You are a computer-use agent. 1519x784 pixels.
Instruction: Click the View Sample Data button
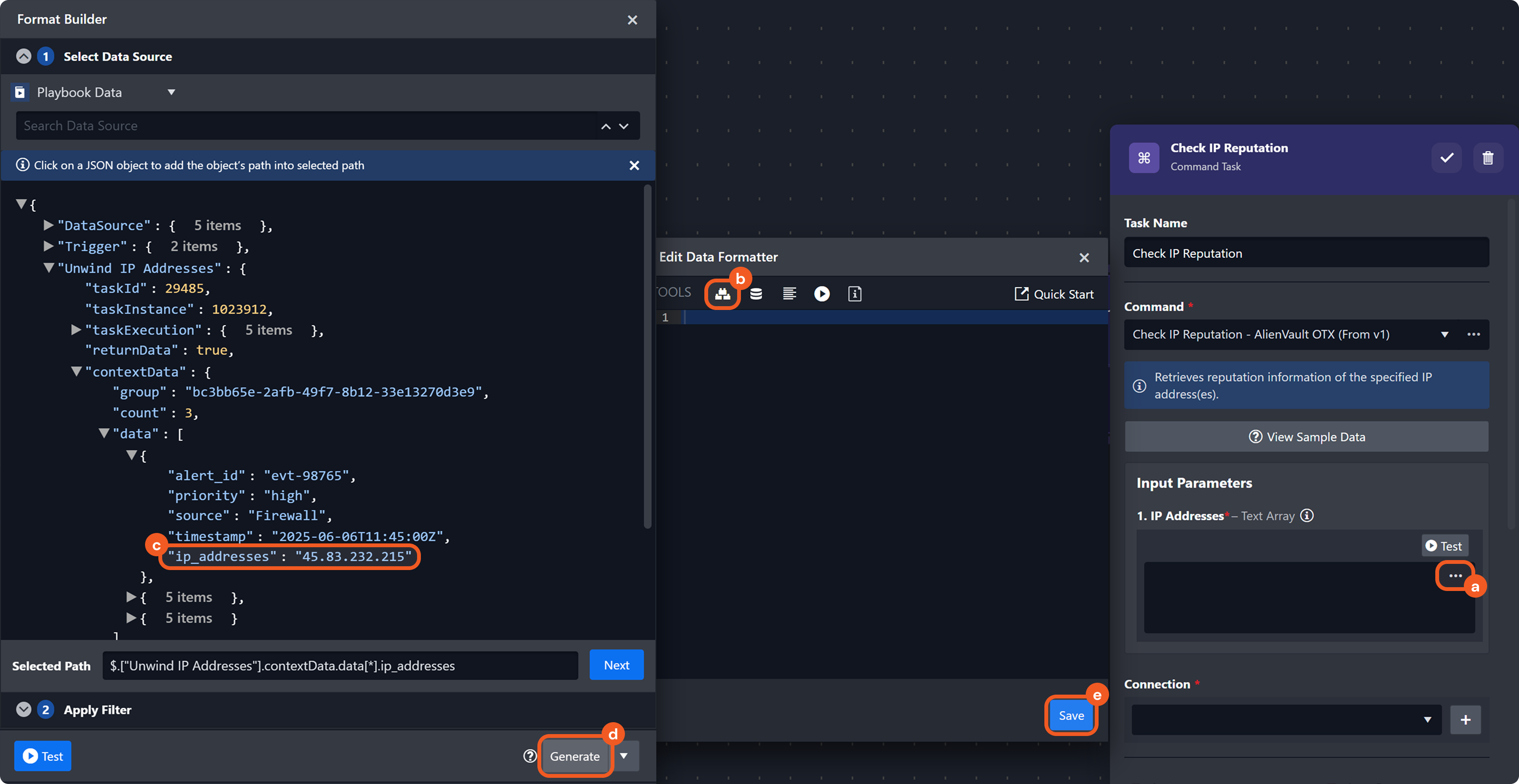pyautogui.click(x=1306, y=436)
